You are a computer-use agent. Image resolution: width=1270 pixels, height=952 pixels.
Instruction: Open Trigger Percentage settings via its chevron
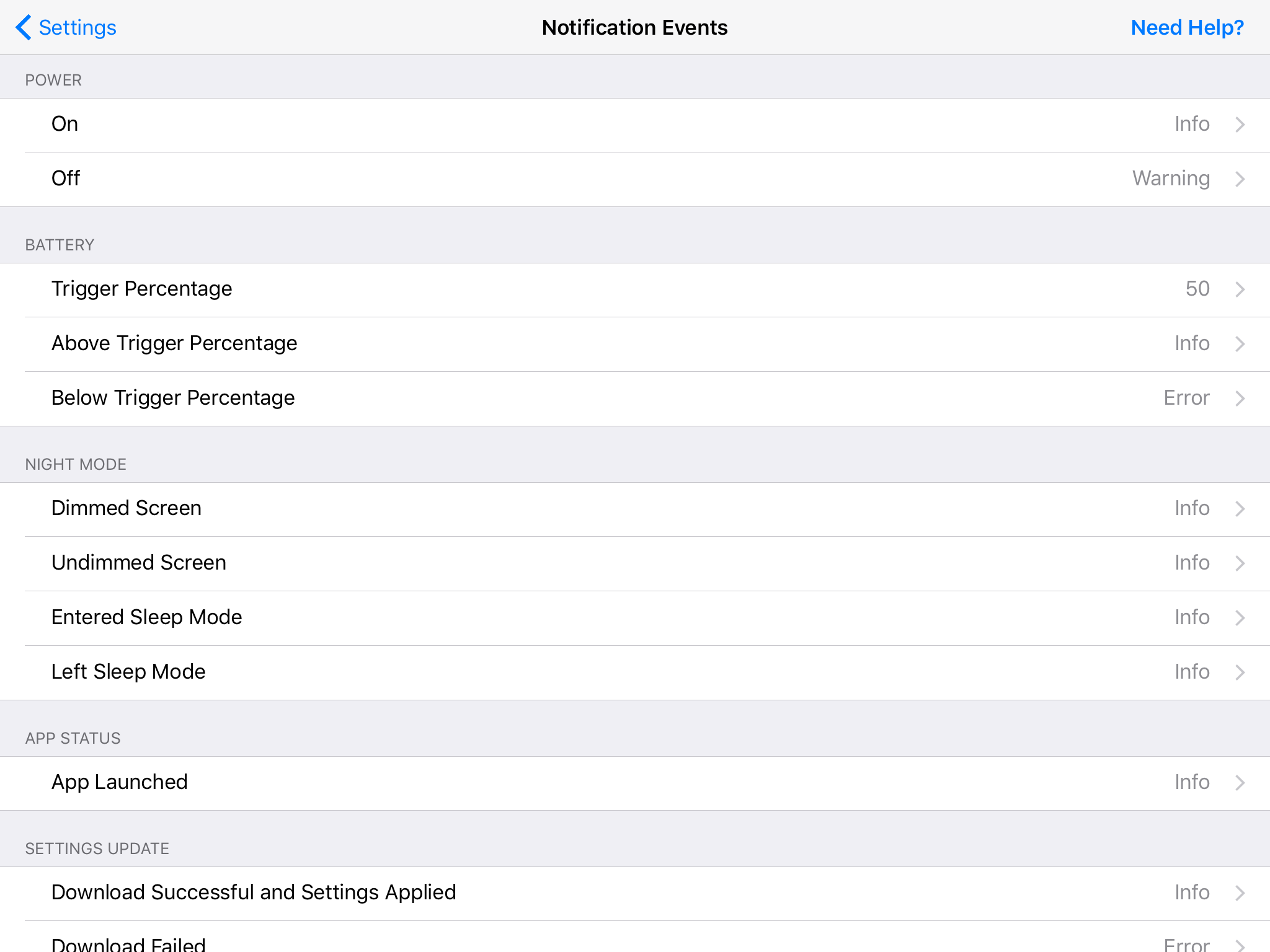(1239, 289)
